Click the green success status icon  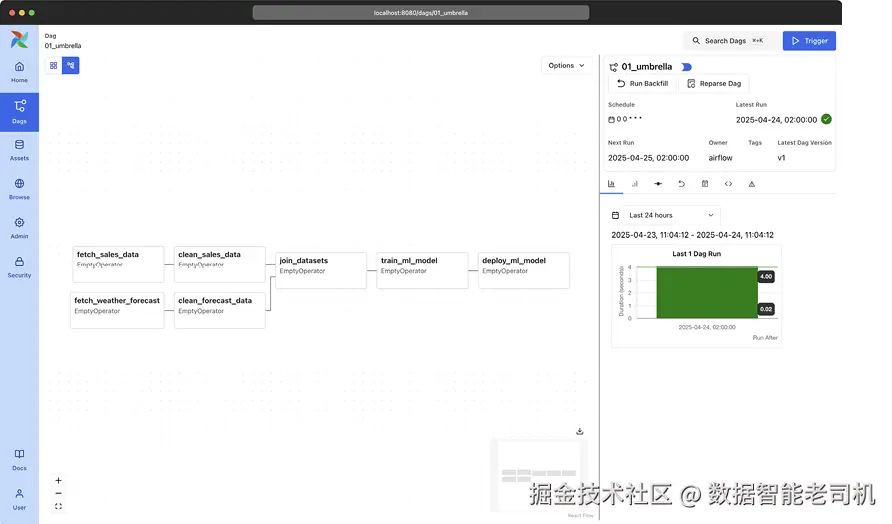827,119
